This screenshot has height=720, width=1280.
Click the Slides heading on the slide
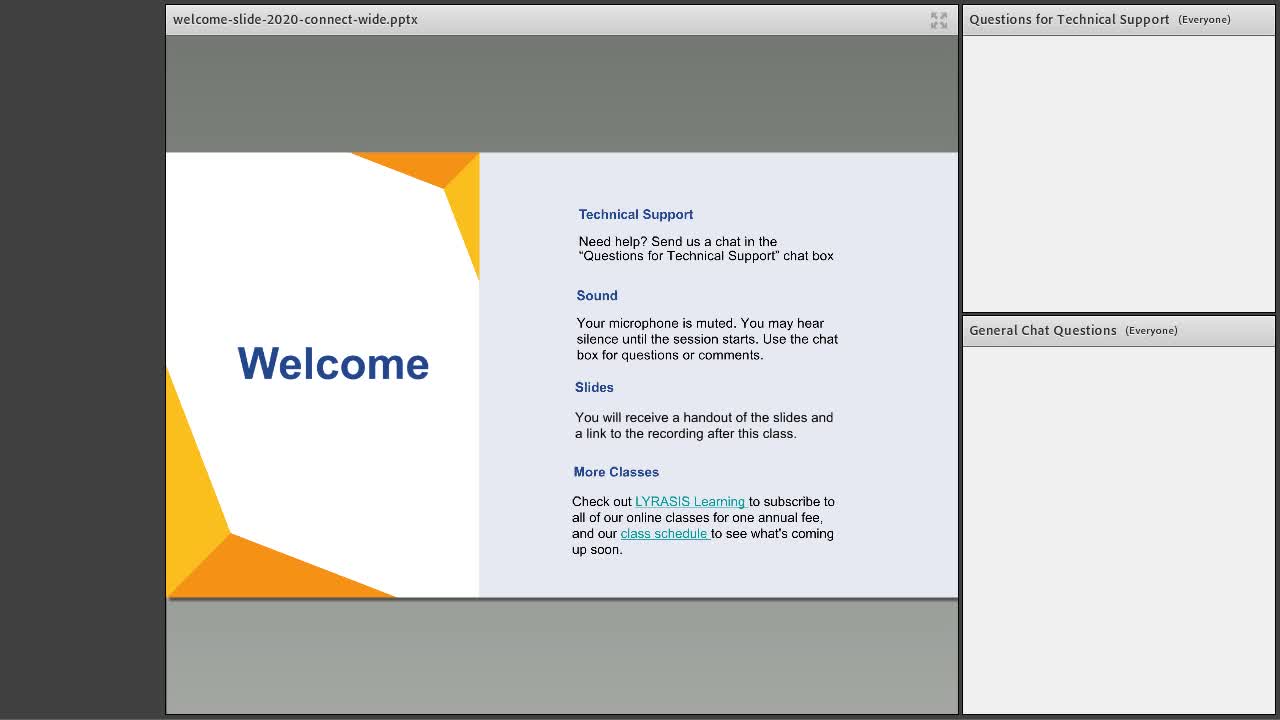594,387
